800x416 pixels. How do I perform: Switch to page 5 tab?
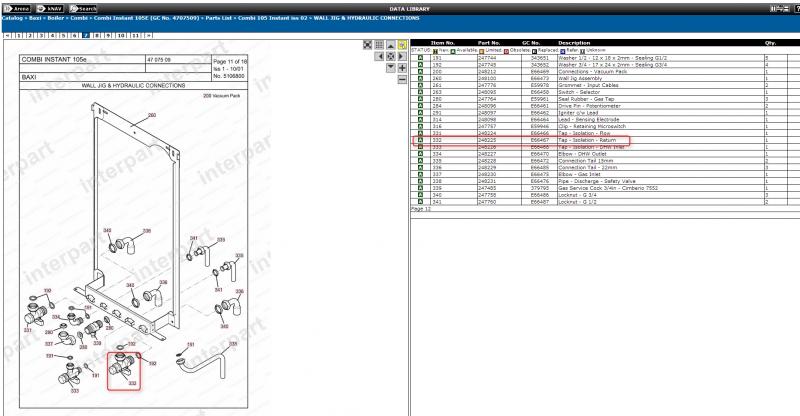point(64,34)
